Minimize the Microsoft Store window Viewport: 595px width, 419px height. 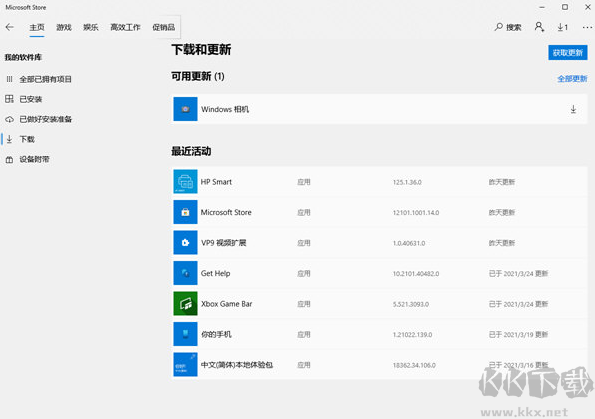click(x=542, y=7)
